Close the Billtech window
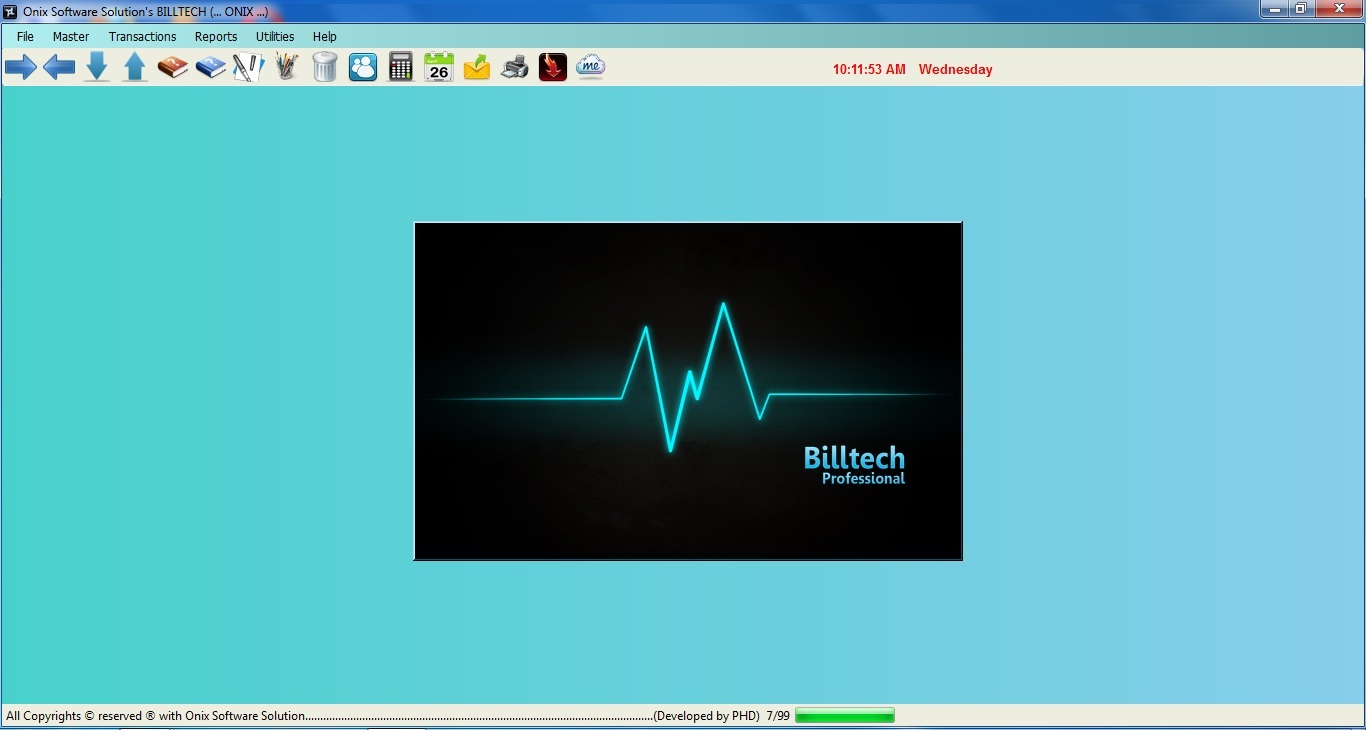 (x=1338, y=9)
